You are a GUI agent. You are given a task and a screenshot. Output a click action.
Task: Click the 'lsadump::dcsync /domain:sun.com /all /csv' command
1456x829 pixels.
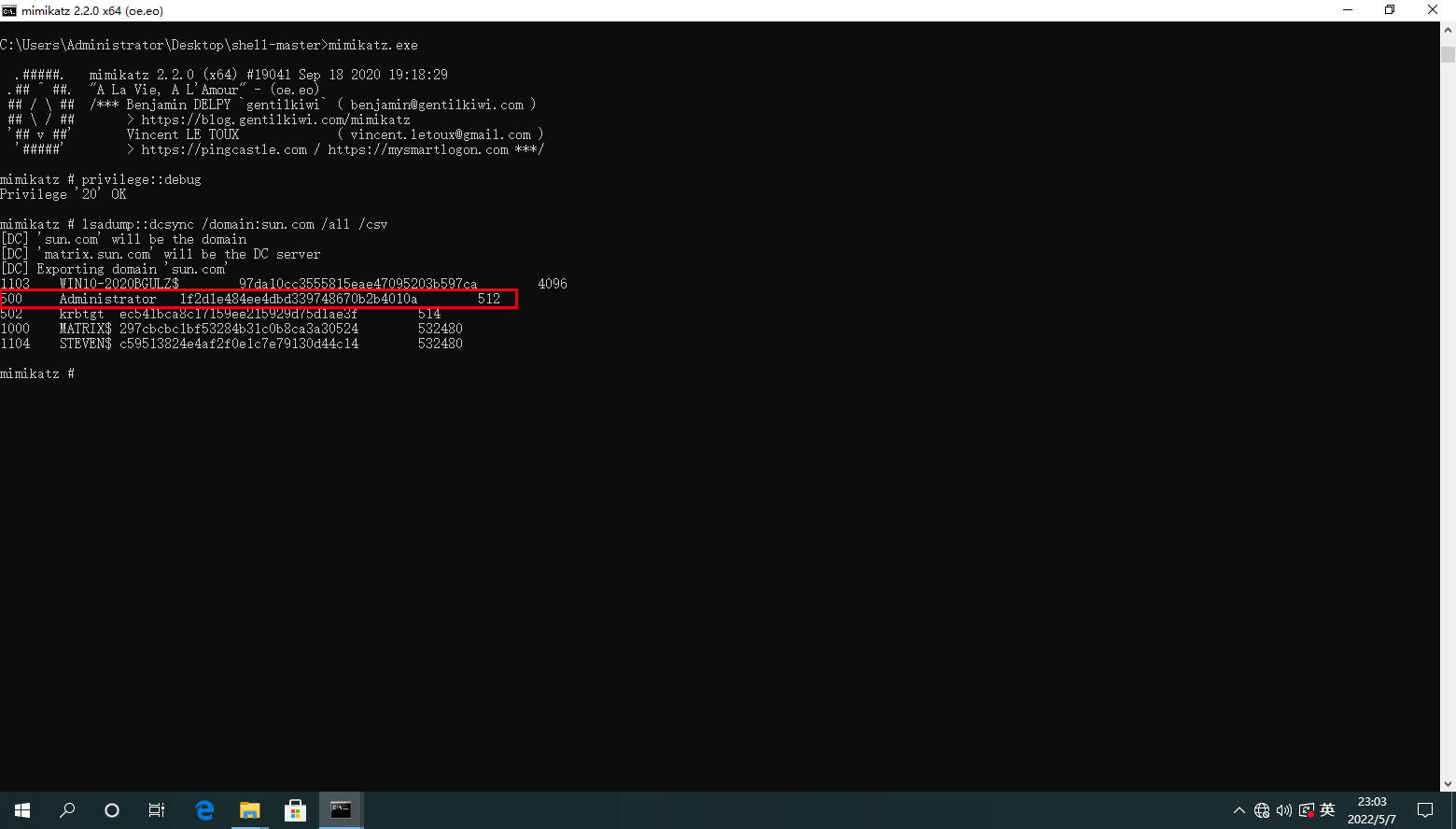(x=234, y=224)
